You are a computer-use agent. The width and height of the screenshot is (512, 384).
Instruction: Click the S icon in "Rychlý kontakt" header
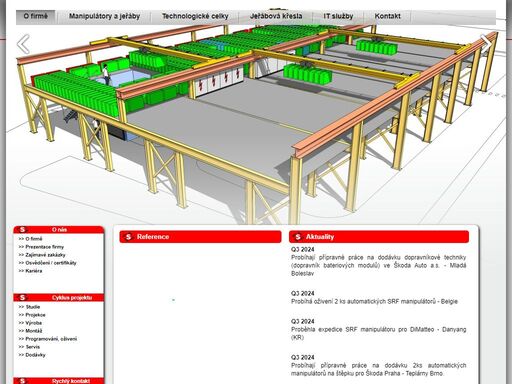pos(22,381)
